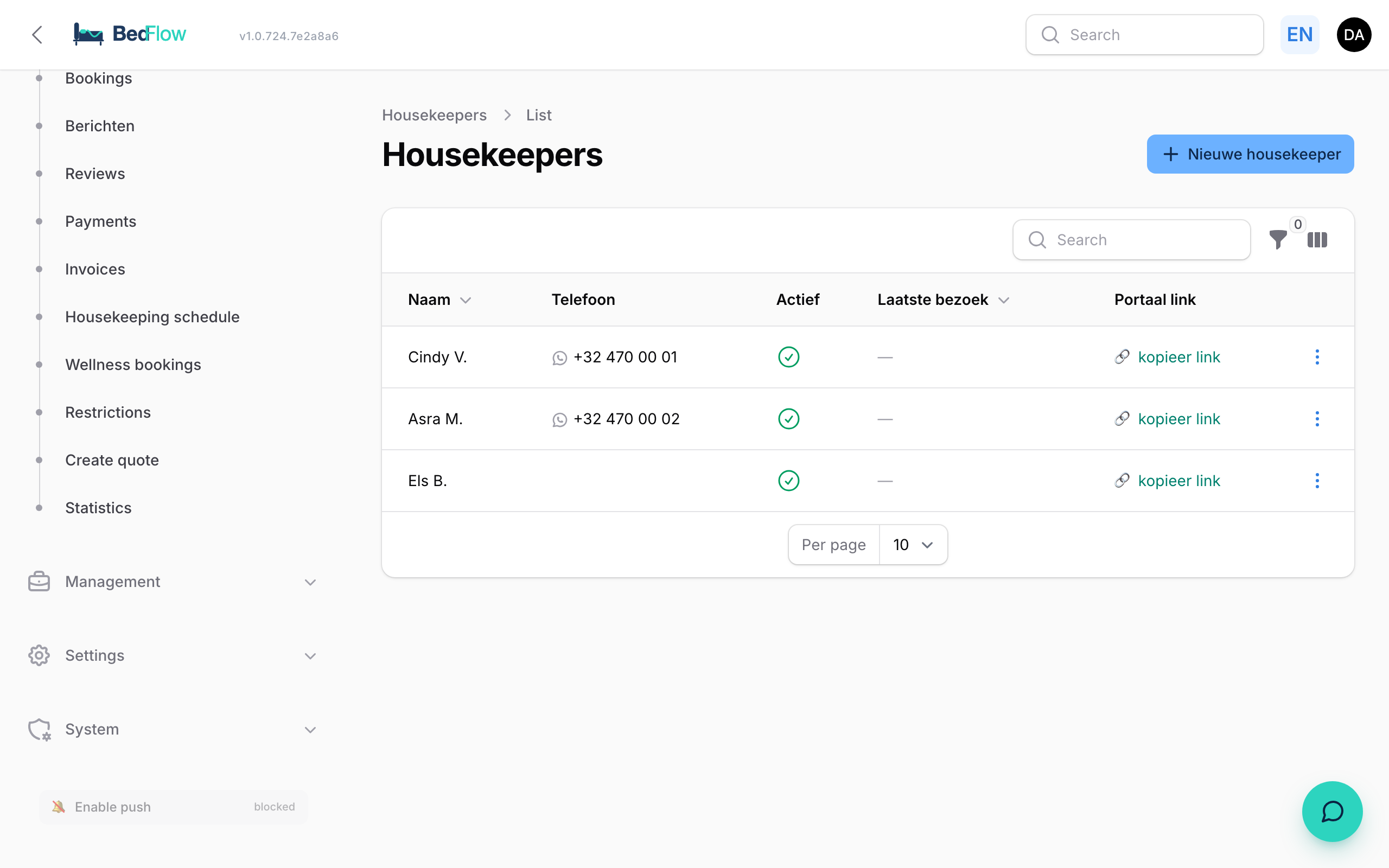1389x868 pixels.
Task: Copy portal link for Asra M.
Action: (1179, 419)
